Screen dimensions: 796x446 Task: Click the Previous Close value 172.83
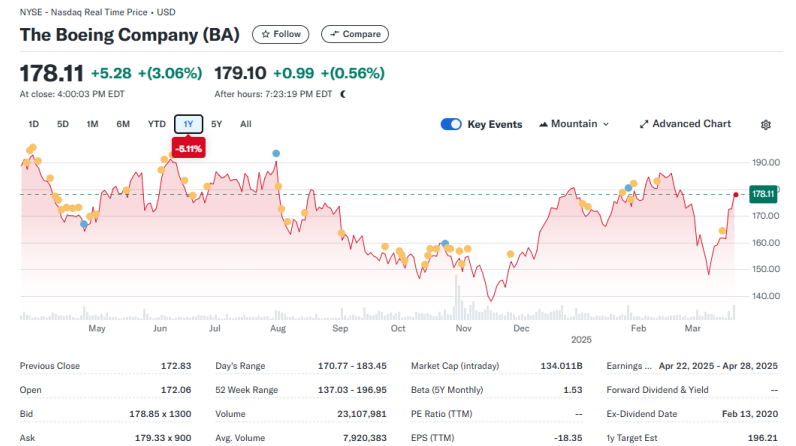click(x=176, y=366)
